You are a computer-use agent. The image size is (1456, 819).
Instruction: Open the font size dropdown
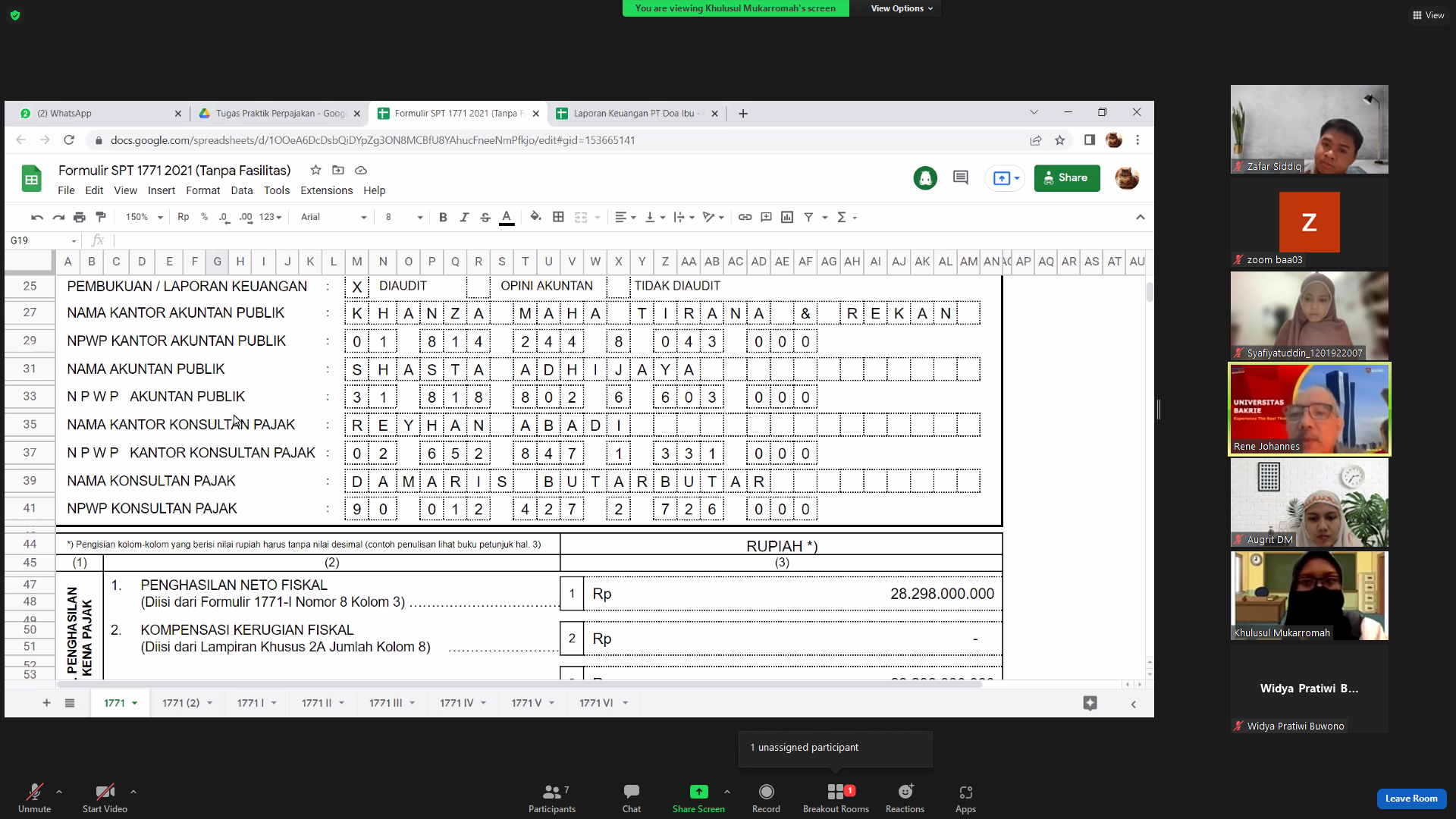pos(403,218)
